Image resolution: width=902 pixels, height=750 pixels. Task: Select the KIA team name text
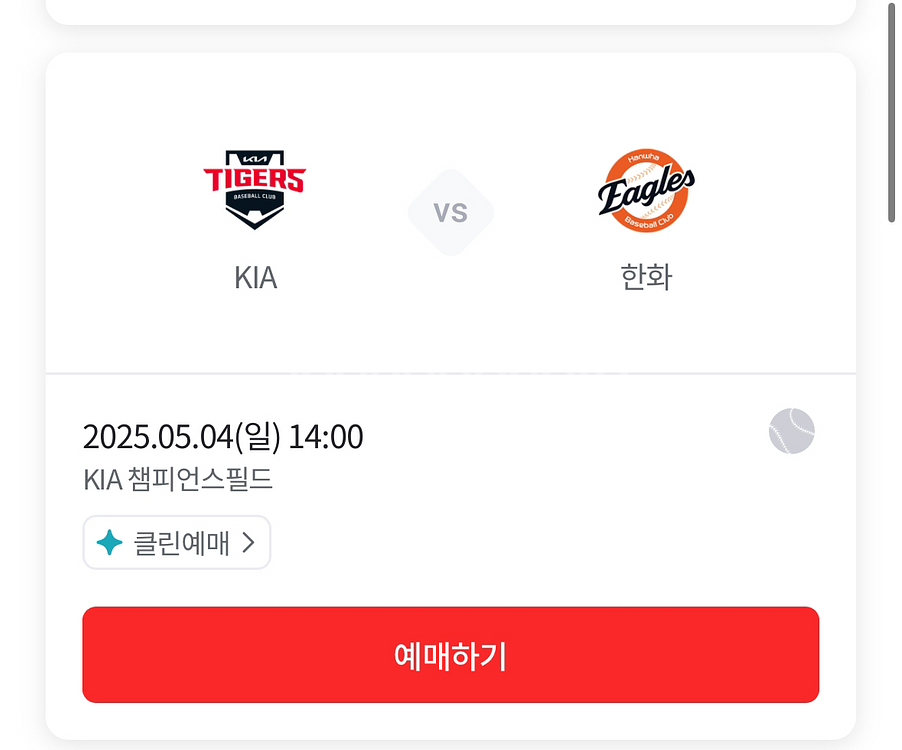(x=255, y=277)
